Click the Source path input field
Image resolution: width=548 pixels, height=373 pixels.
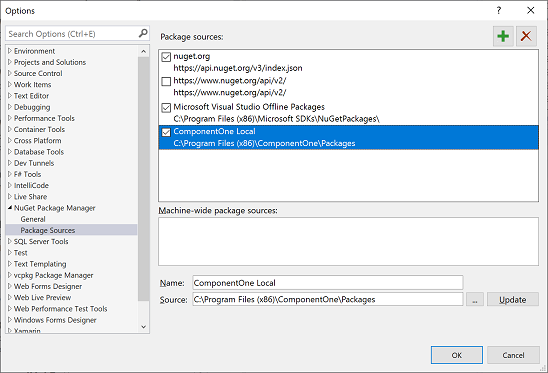[327, 300]
